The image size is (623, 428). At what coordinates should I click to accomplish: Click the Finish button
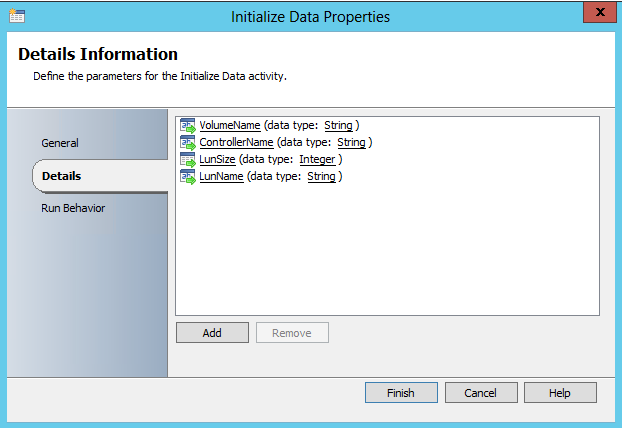[401, 393]
